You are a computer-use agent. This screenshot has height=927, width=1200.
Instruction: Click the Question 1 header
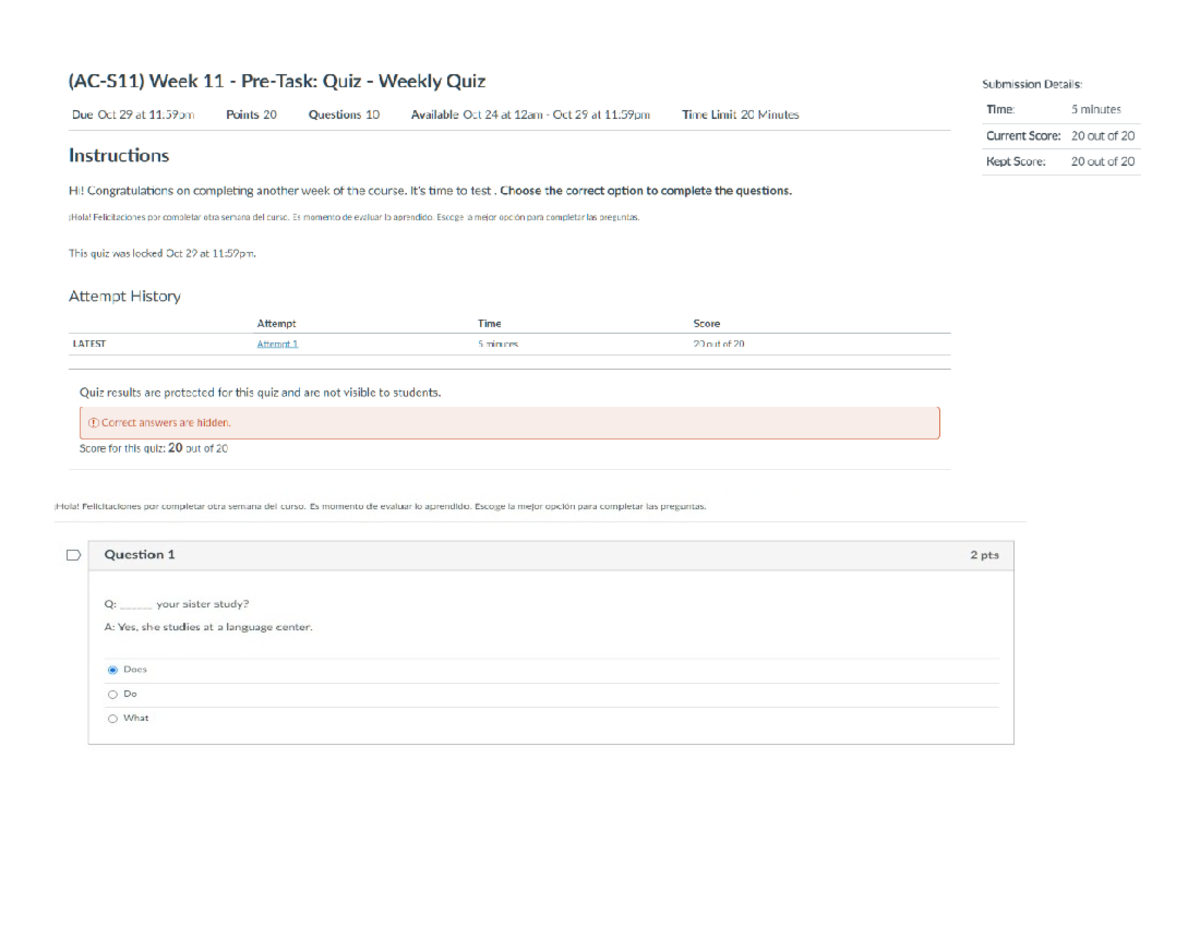pos(139,555)
